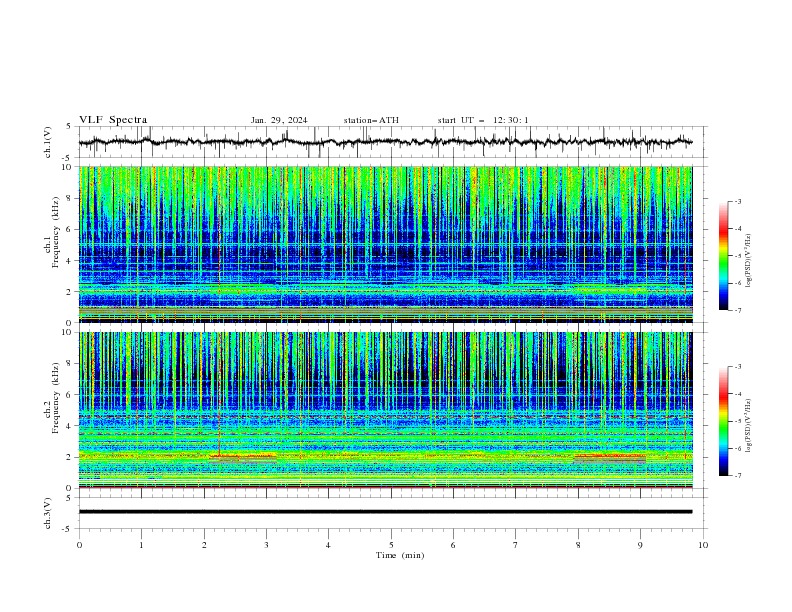Viewport: 792px width, 612px height.
Task: Click the ch.2 PSD color scale bar
Action: [x=723, y=421]
